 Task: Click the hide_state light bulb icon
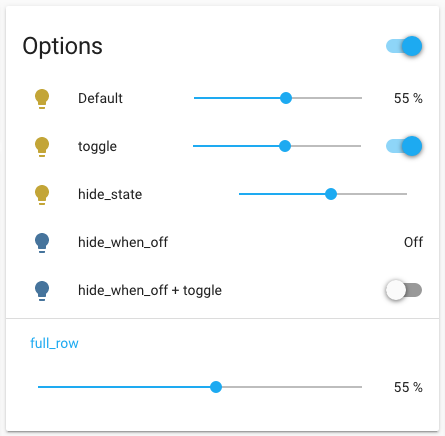[x=42, y=195]
